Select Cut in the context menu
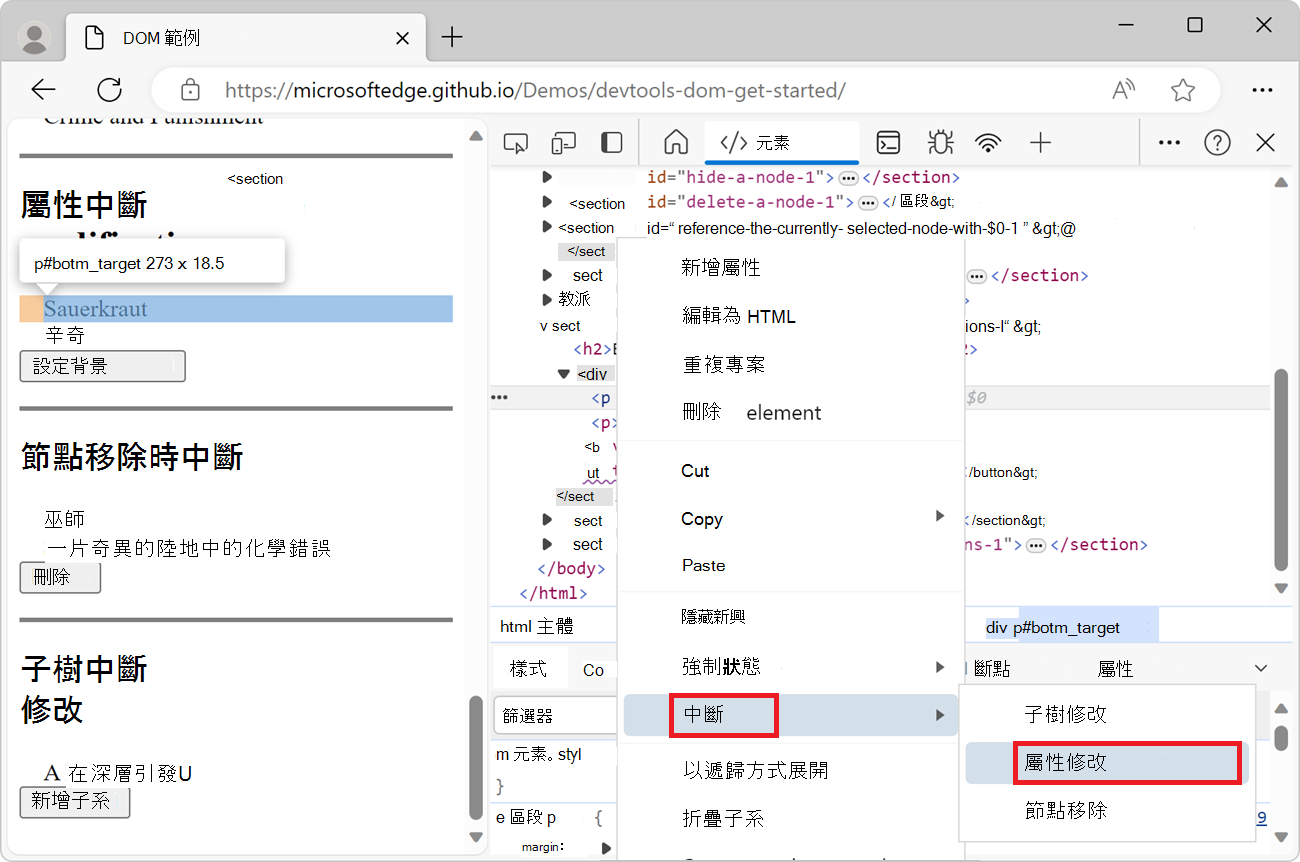Viewport: 1300px width, 862px height. [791, 471]
